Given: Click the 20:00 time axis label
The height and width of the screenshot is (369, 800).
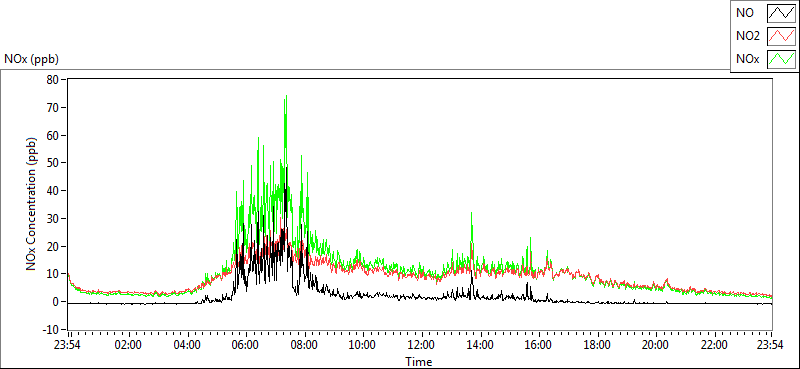Looking at the screenshot, I should click(x=656, y=344).
